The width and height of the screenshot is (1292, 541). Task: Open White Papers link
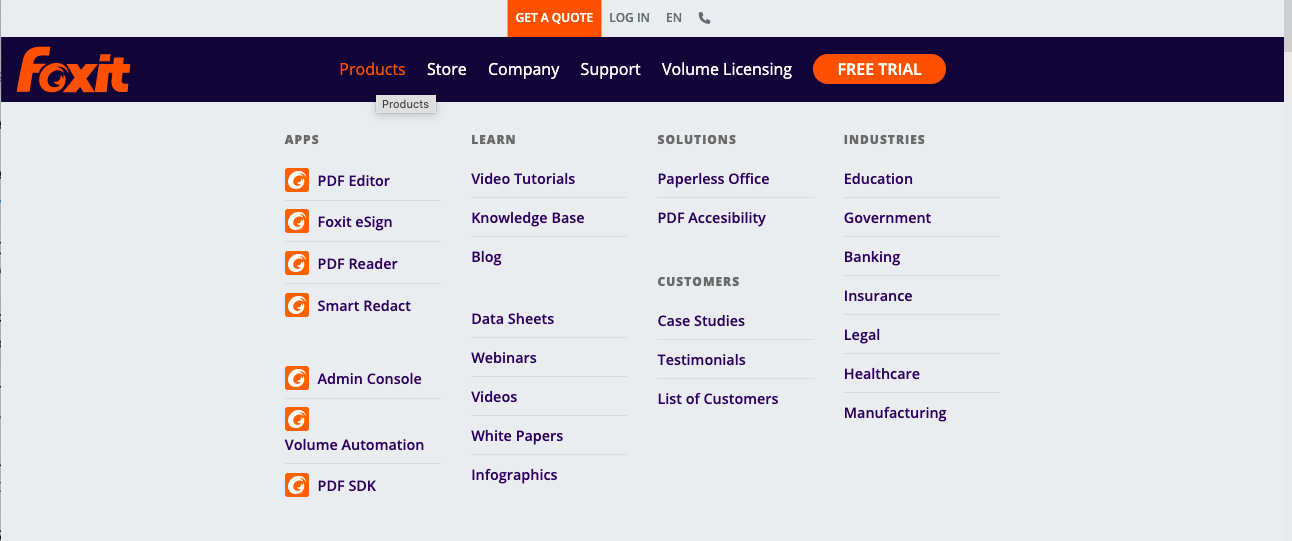tap(517, 436)
